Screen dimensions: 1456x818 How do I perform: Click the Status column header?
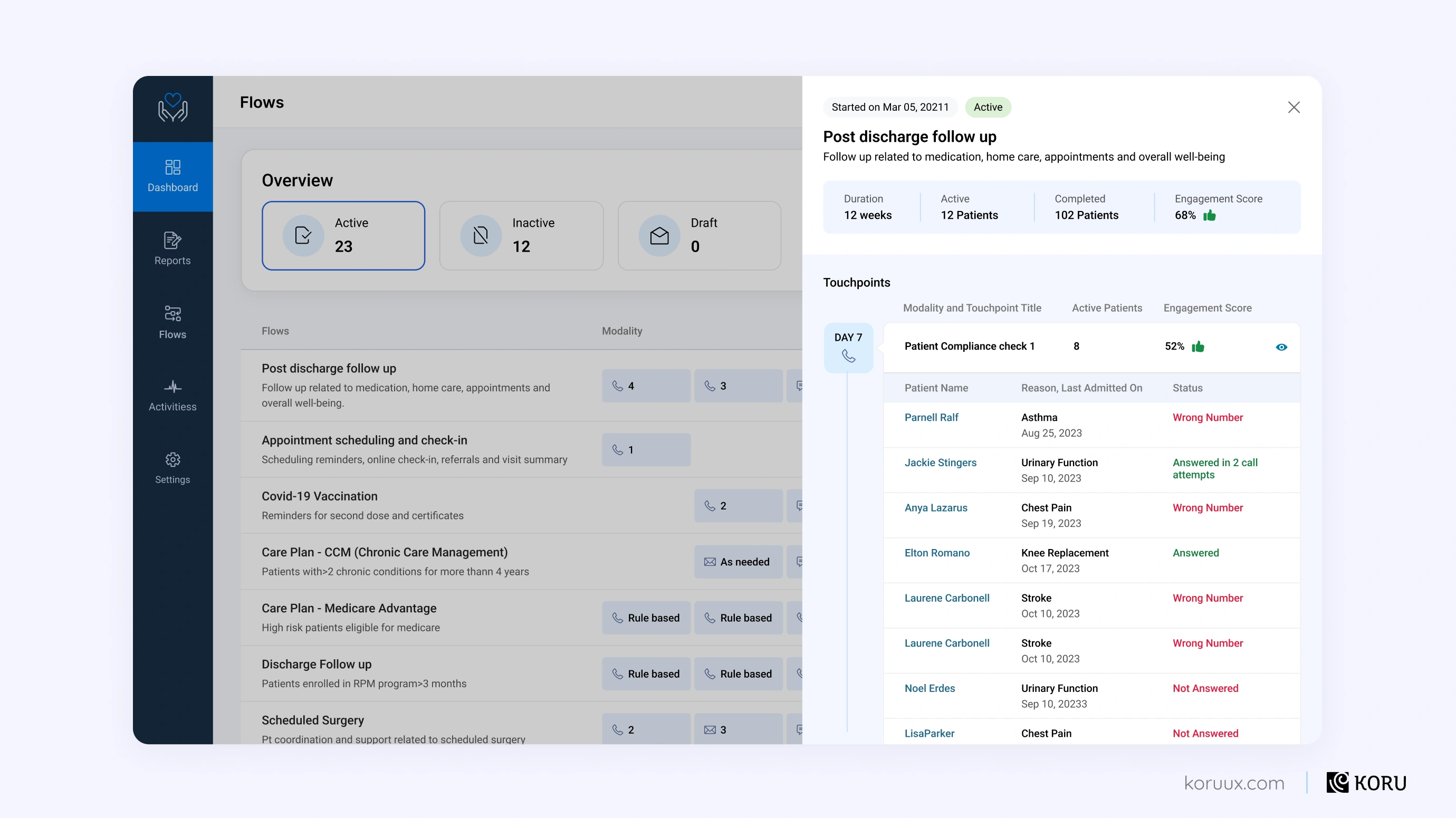tap(1187, 388)
